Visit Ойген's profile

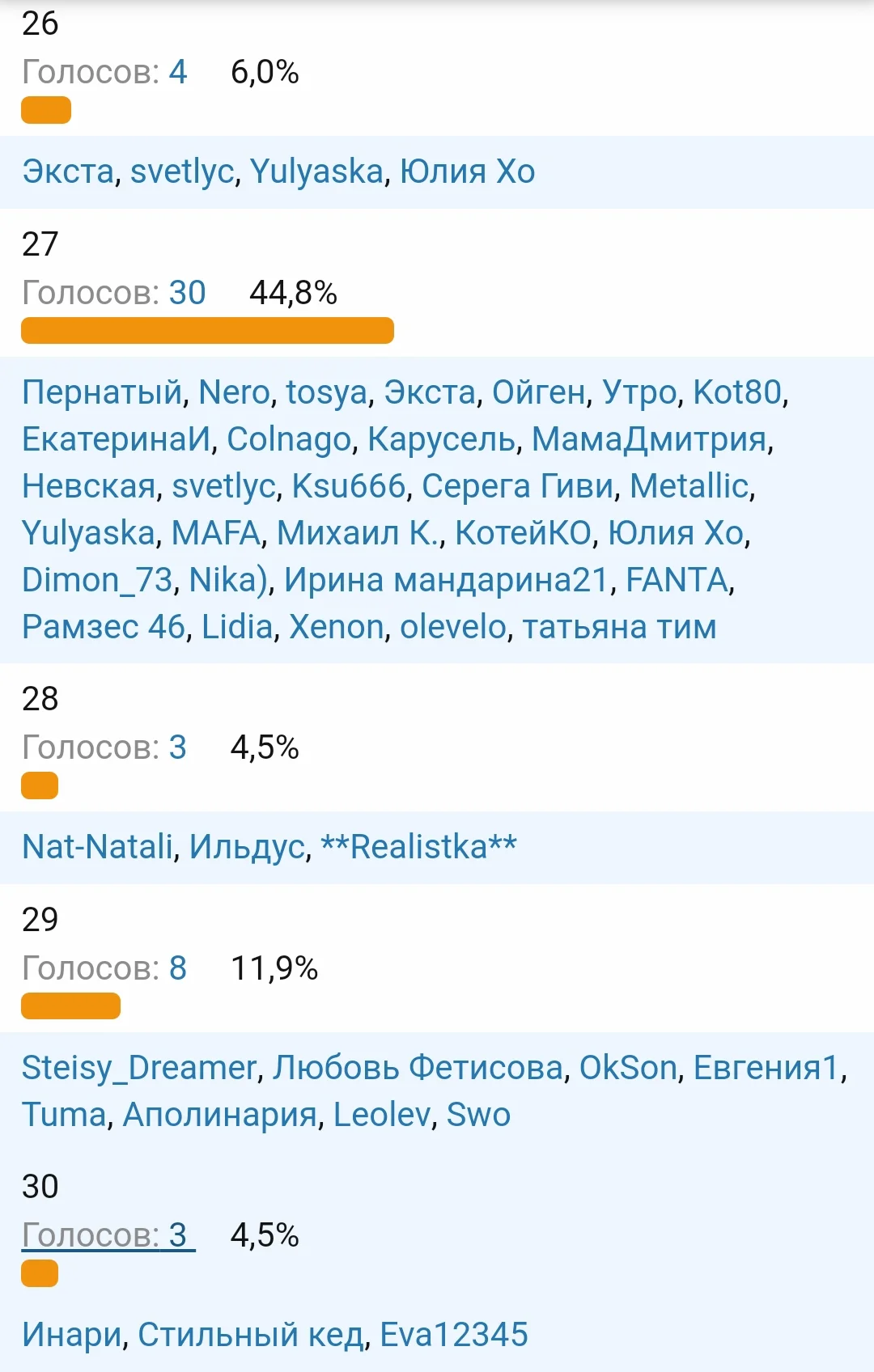pyautogui.click(x=539, y=393)
